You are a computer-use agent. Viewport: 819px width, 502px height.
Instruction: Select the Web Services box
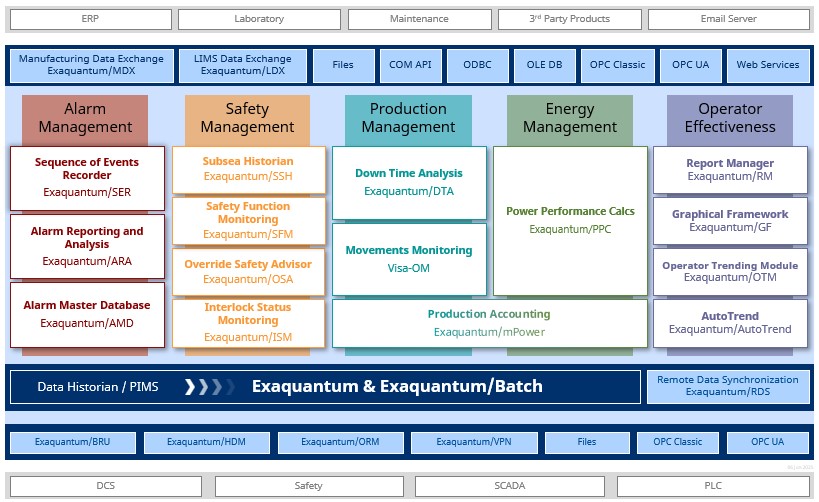[768, 65]
